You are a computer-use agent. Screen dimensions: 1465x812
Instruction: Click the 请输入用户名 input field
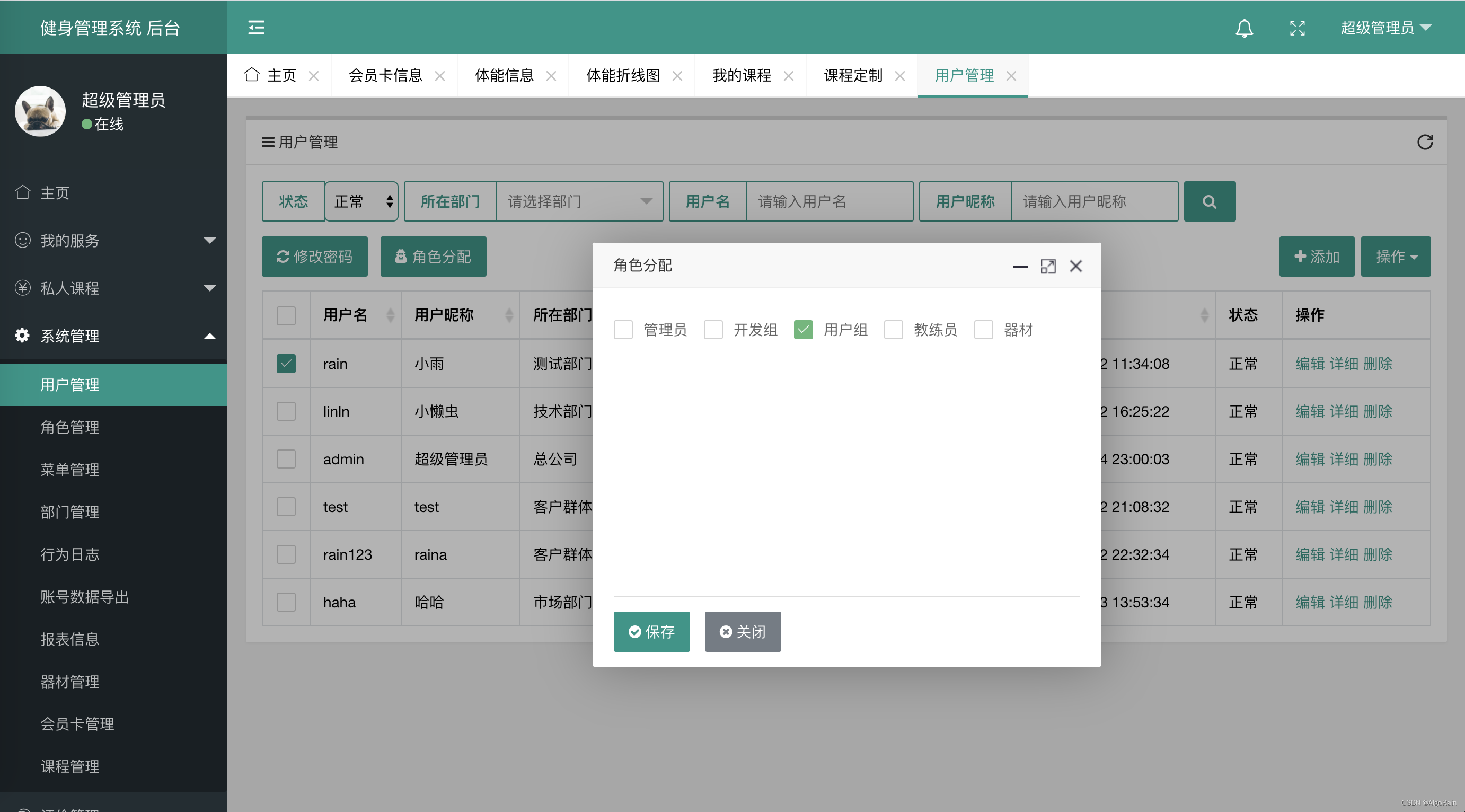pos(829,201)
